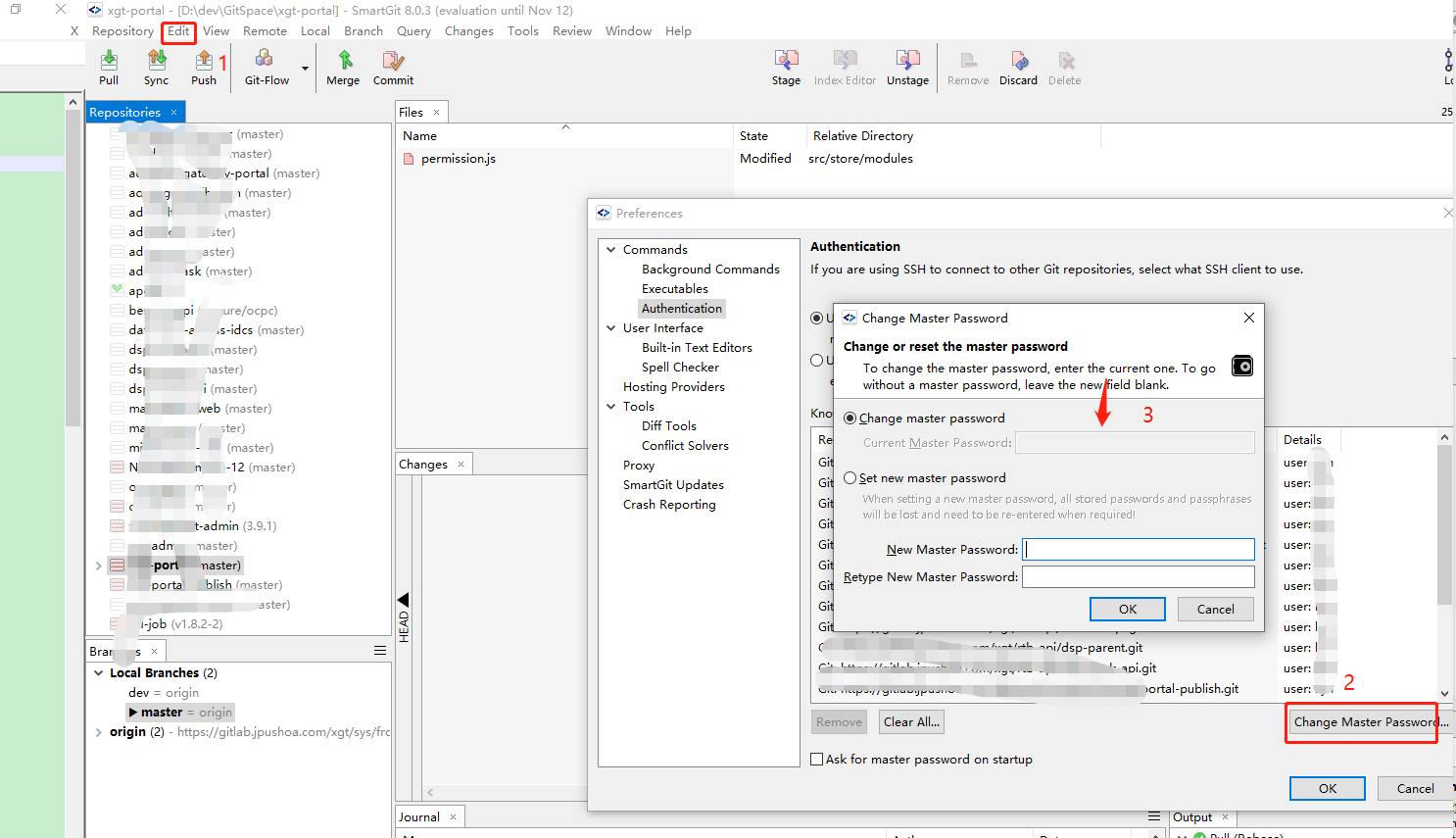Click the Push toolbar icon
Viewport: 1456px width, 838px height.
[x=204, y=61]
